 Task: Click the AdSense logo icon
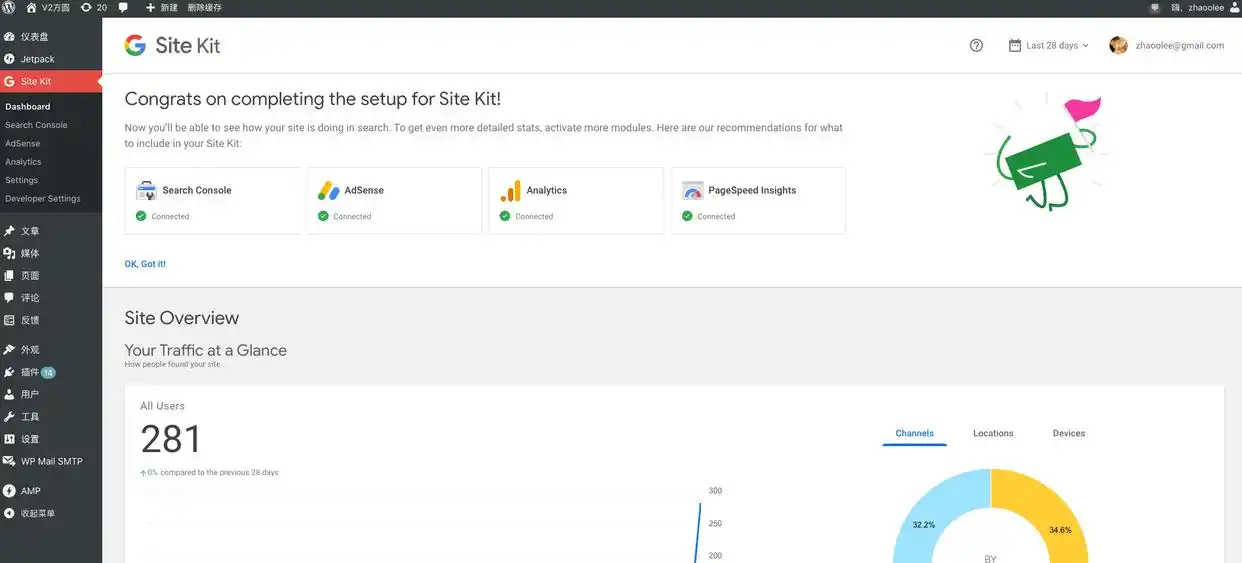click(x=328, y=190)
